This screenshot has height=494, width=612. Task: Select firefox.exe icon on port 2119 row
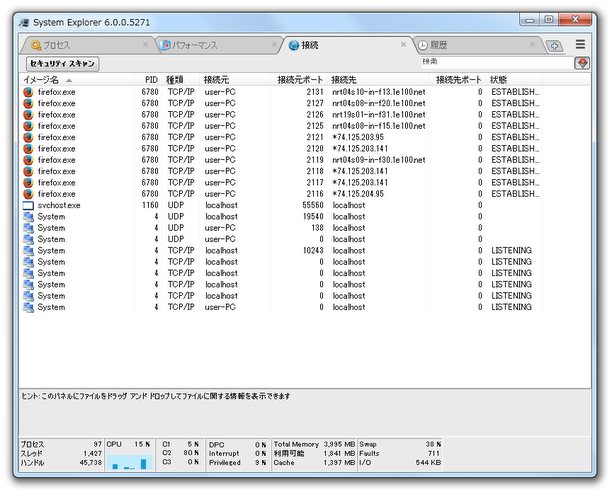coord(28,160)
